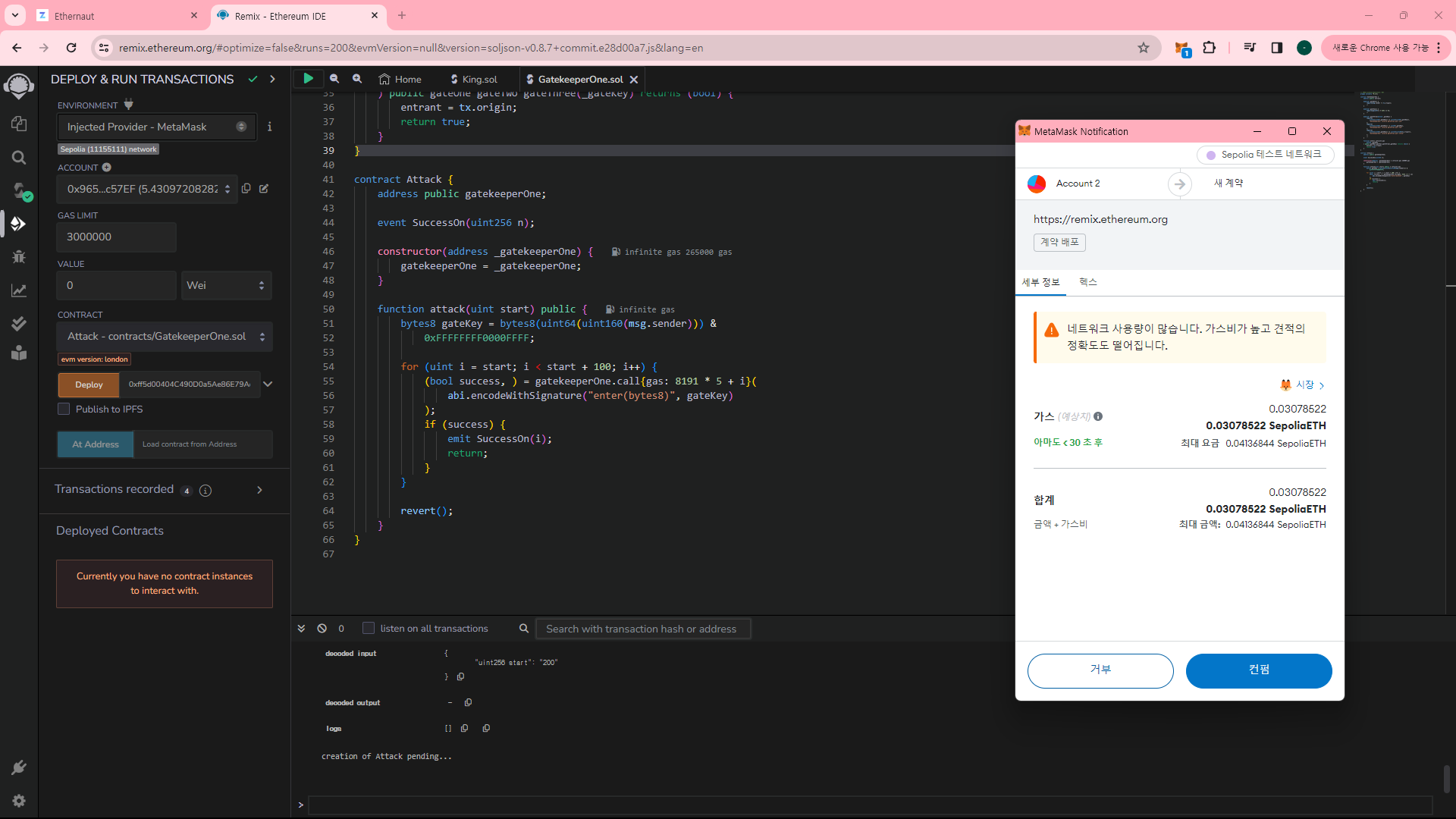Copy decoded output value icon
The image size is (1456, 819).
click(468, 702)
